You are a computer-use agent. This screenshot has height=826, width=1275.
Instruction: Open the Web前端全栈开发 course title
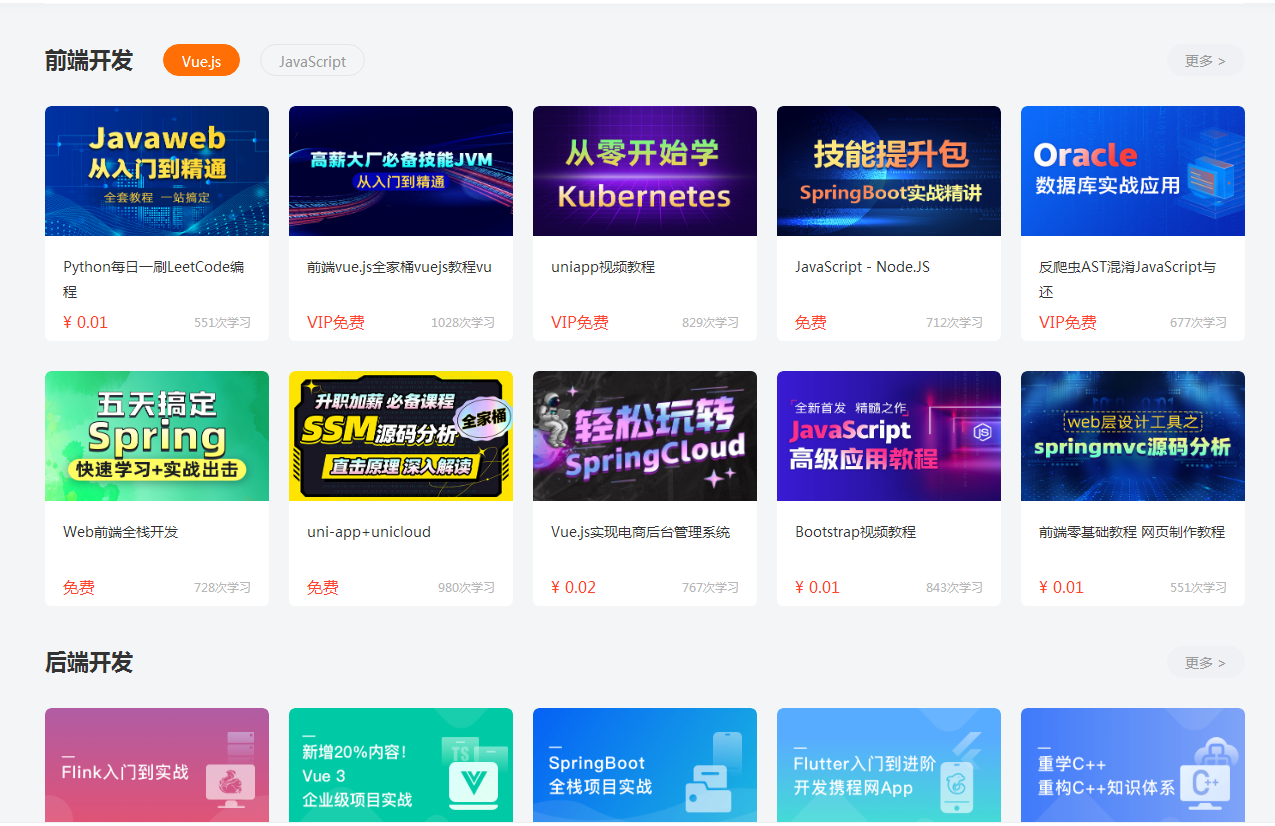pyautogui.click(x=120, y=532)
